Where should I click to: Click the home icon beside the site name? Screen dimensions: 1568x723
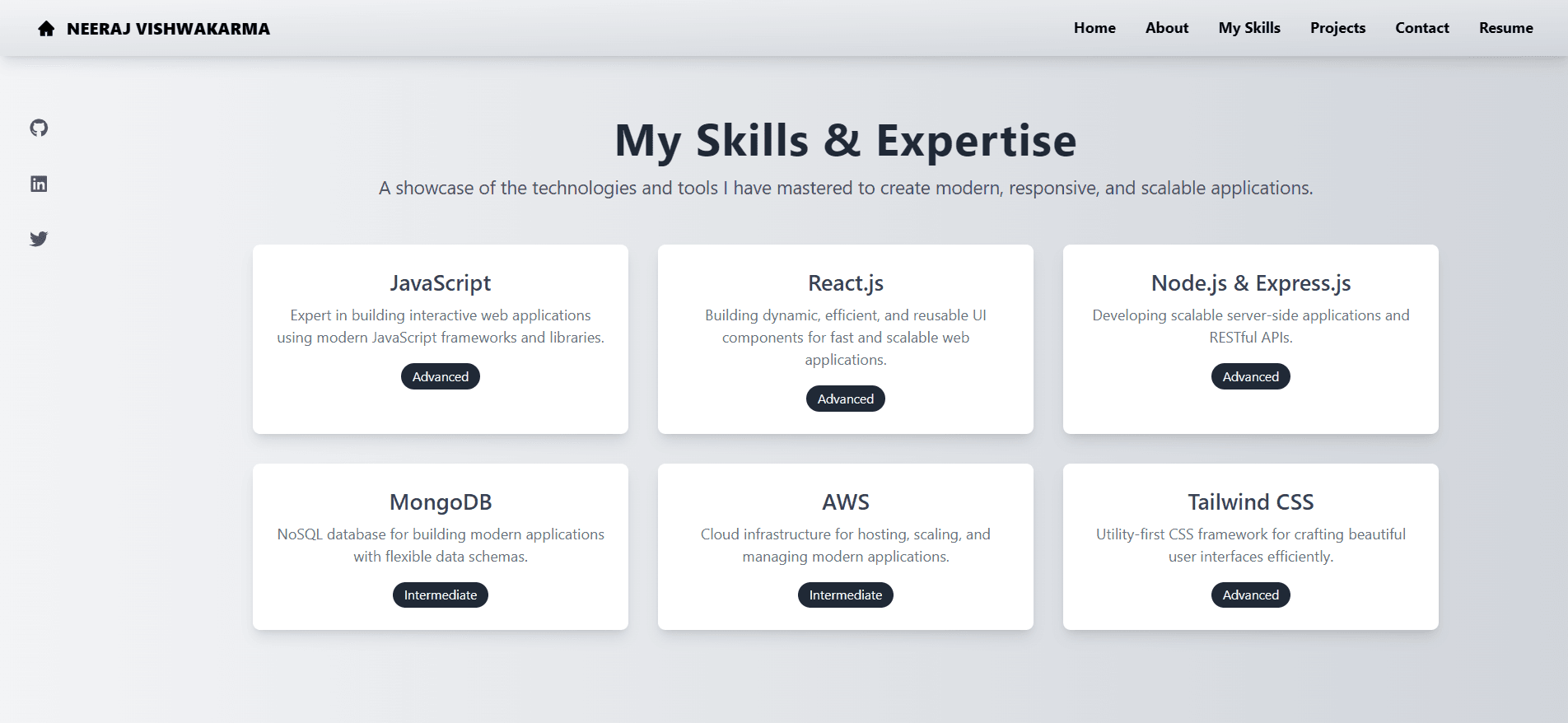pyautogui.click(x=46, y=29)
